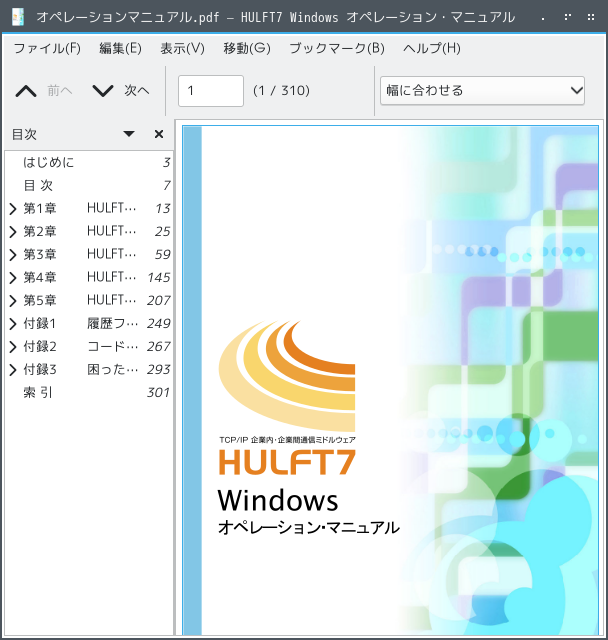
Task: Select the 目 次 entry, page 7
Action: click(x=89, y=185)
